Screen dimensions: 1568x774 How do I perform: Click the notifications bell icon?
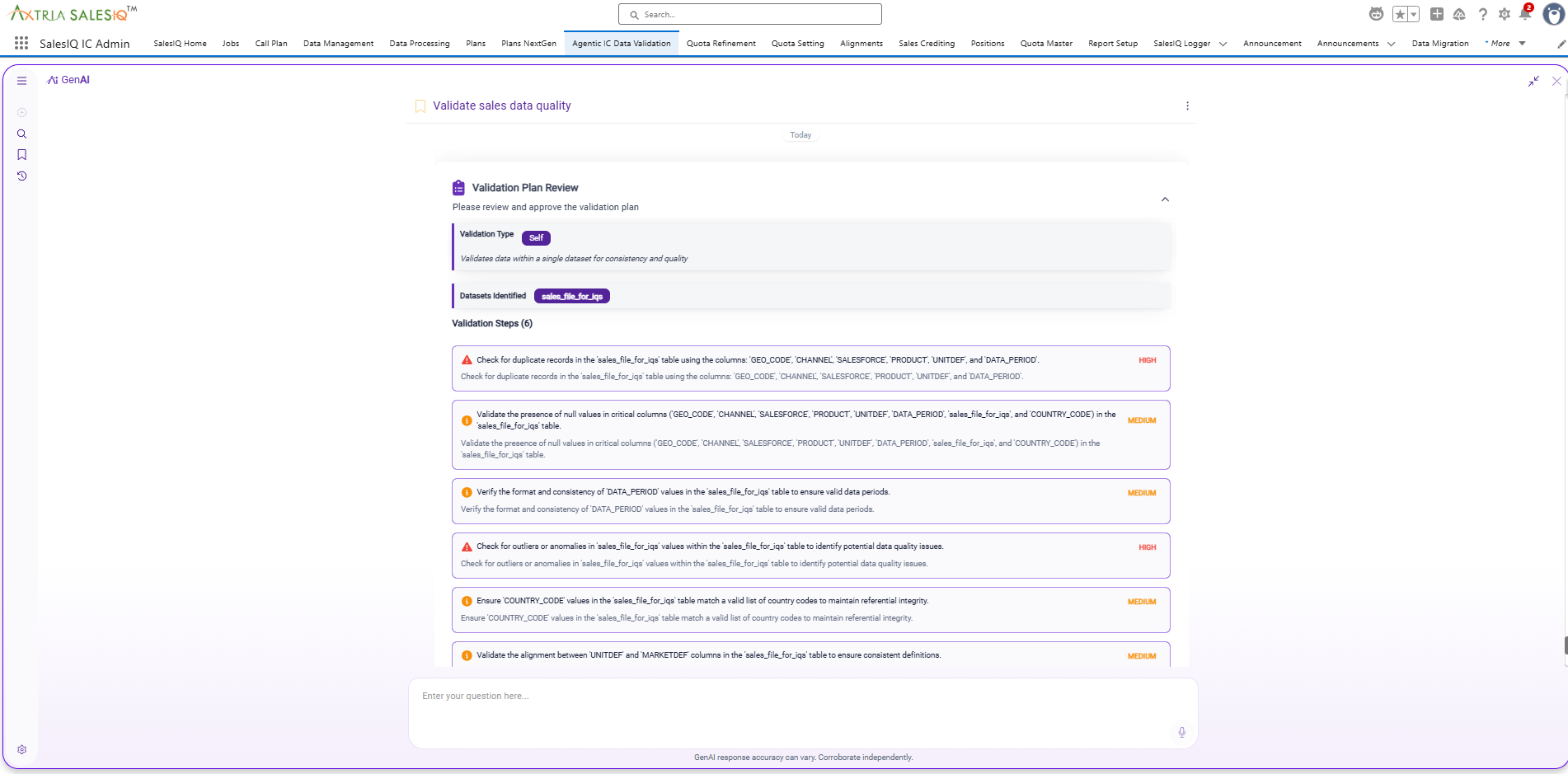1525,14
